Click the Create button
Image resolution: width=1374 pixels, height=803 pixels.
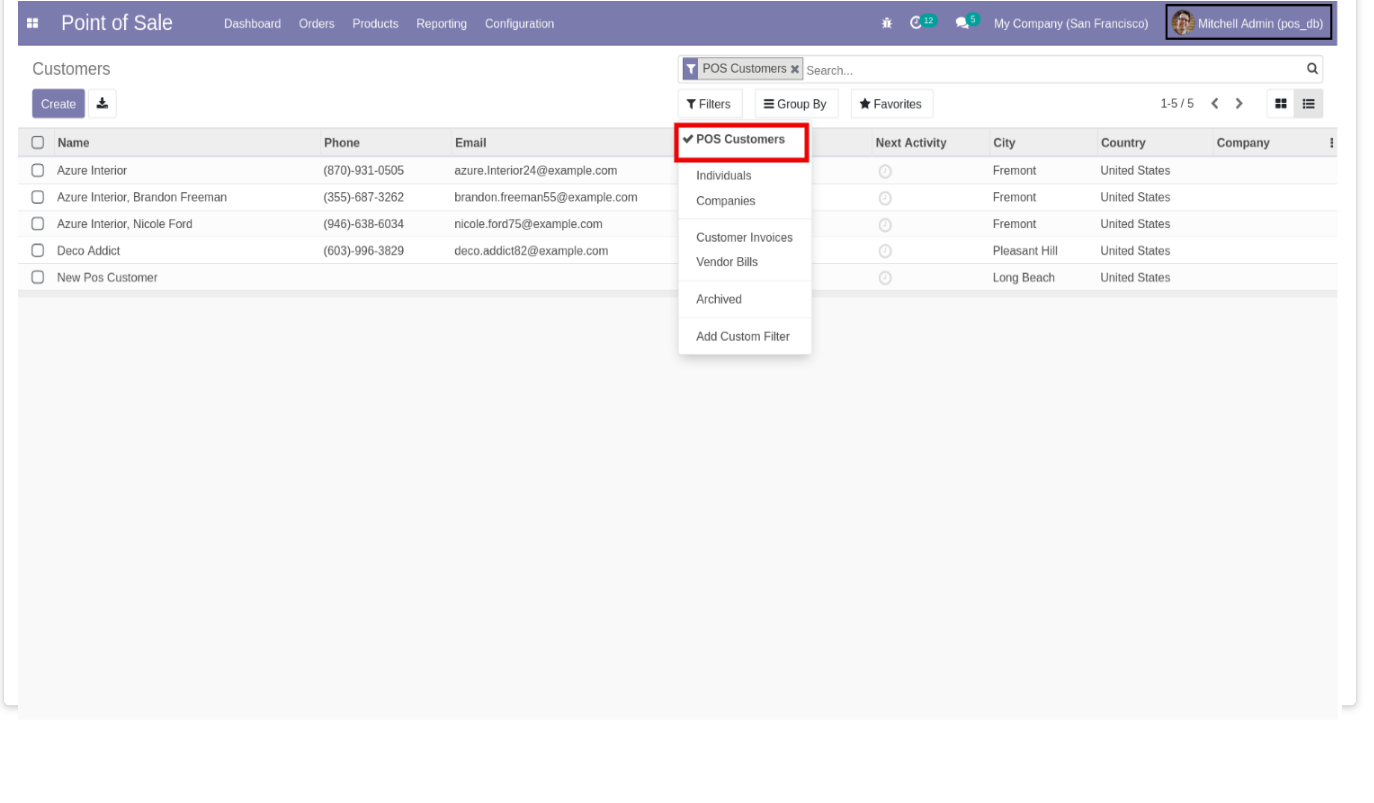pyautogui.click(x=58, y=103)
